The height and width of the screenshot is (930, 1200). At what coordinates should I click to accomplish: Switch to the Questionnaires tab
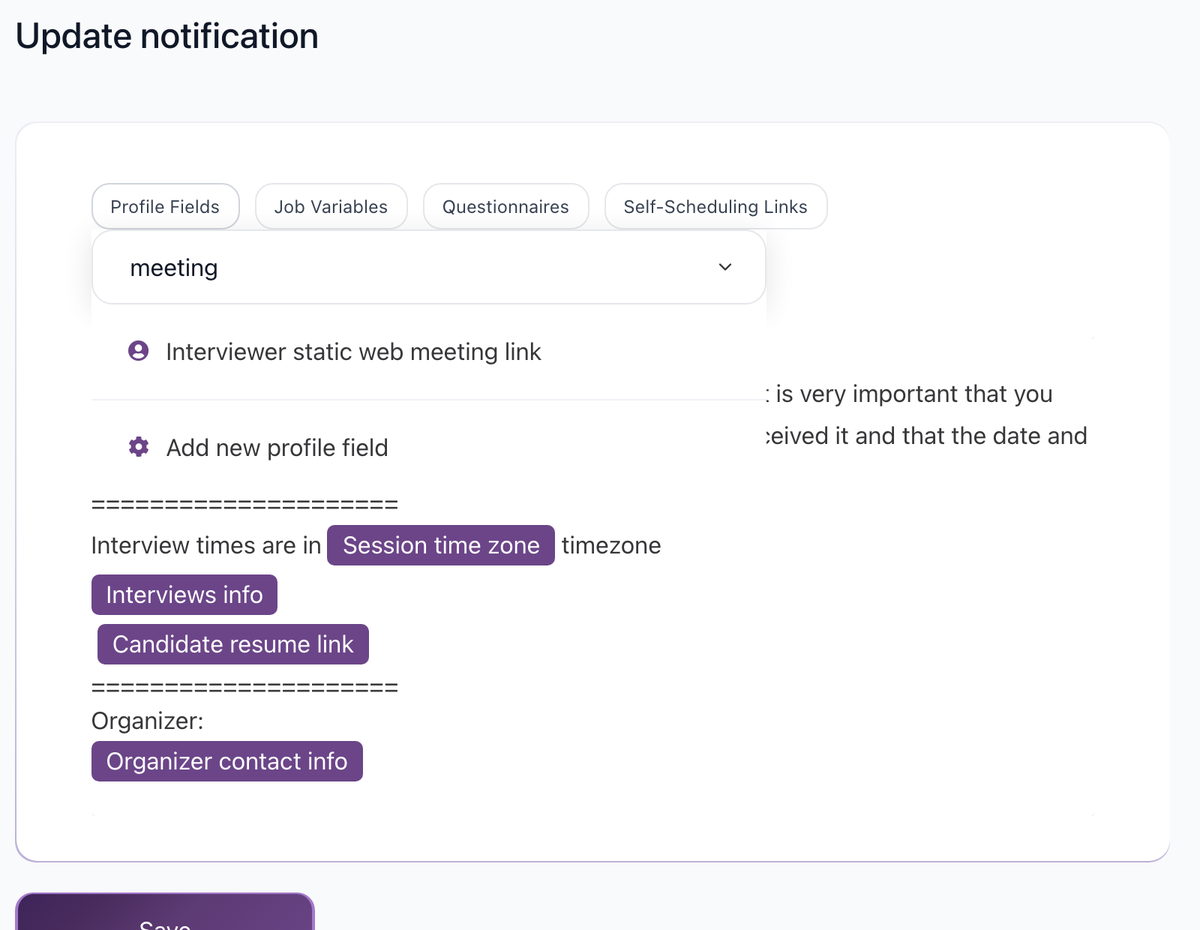[505, 207]
